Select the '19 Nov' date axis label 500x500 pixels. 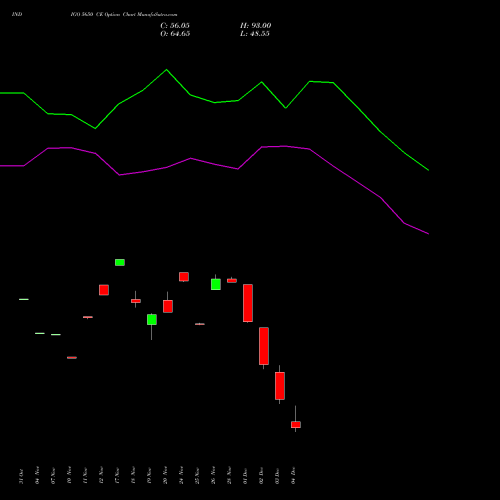point(149,476)
